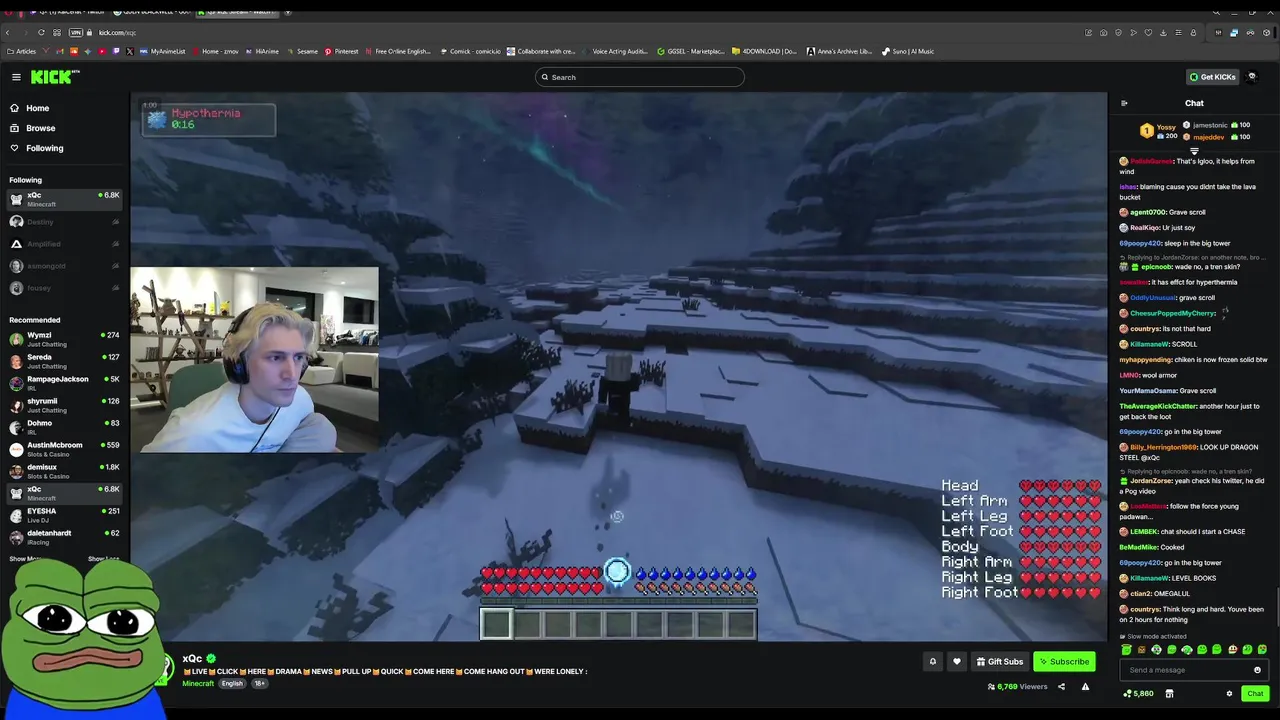Click the search field on Kick

coord(639,77)
